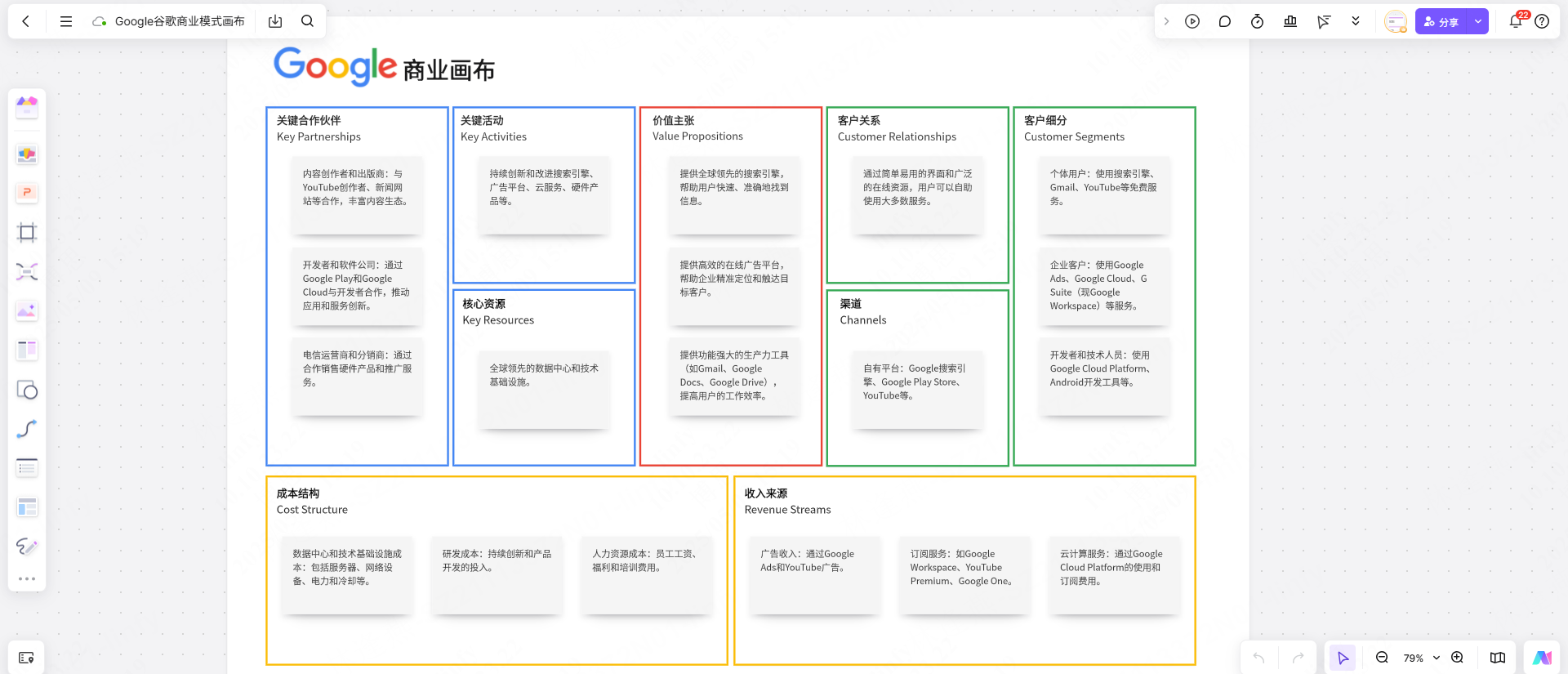Select the text list tool
Image resolution: width=1568 pixels, height=674 pixels.
(x=27, y=468)
